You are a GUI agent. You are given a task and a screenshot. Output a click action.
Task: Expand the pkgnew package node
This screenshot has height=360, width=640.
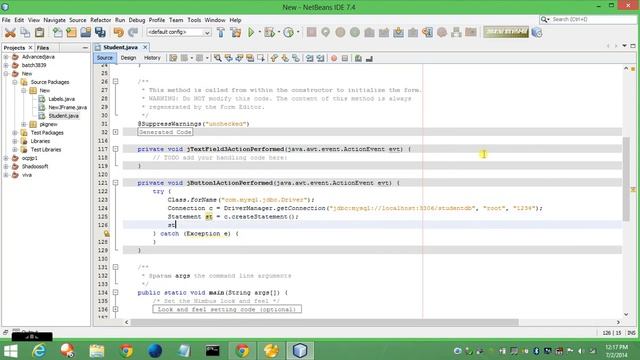24,124
